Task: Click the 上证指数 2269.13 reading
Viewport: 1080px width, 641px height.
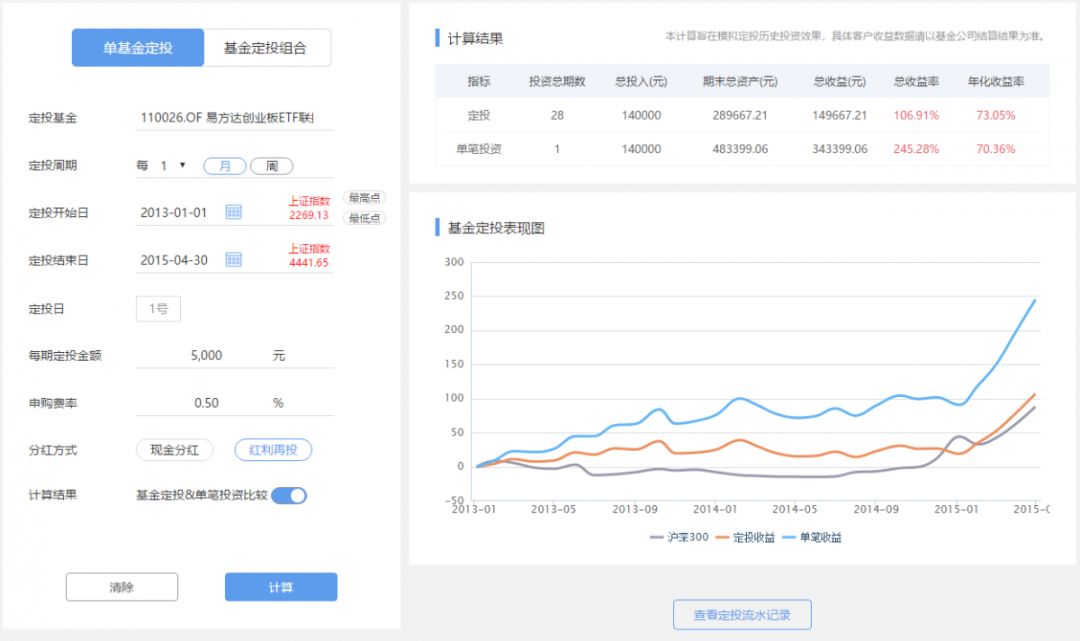Action: pyautogui.click(x=309, y=208)
